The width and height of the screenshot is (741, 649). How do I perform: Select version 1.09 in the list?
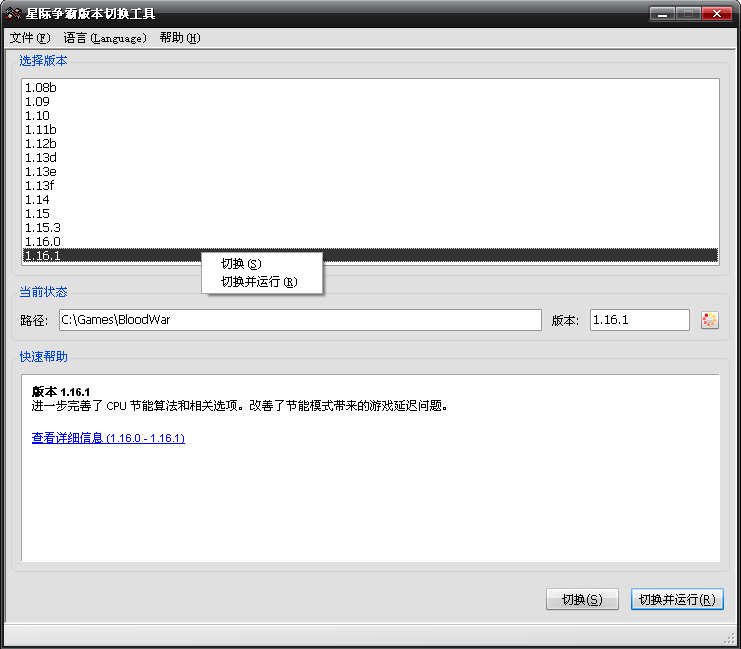(37, 102)
